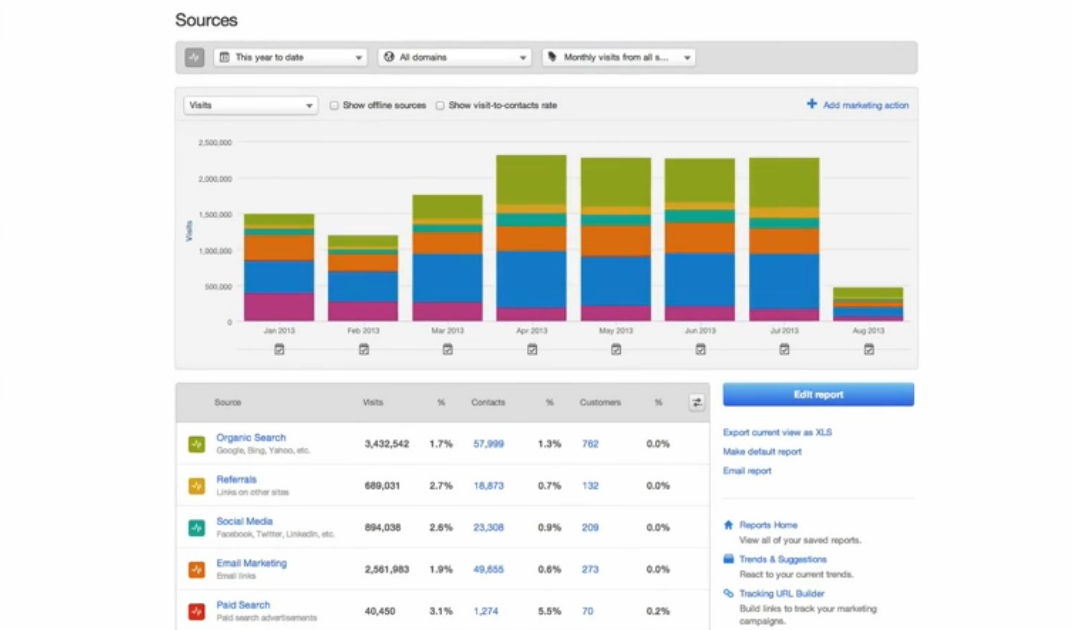Click the green segment of Apr 2013 bar
The height and width of the screenshot is (630, 1072).
(x=531, y=180)
